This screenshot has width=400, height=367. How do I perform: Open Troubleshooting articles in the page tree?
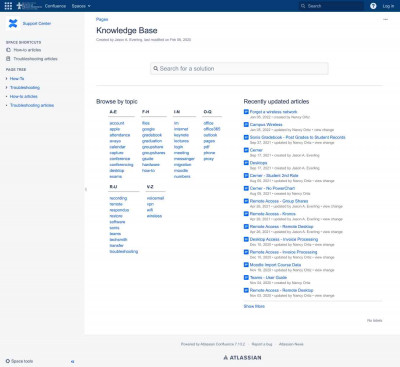[32, 105]
